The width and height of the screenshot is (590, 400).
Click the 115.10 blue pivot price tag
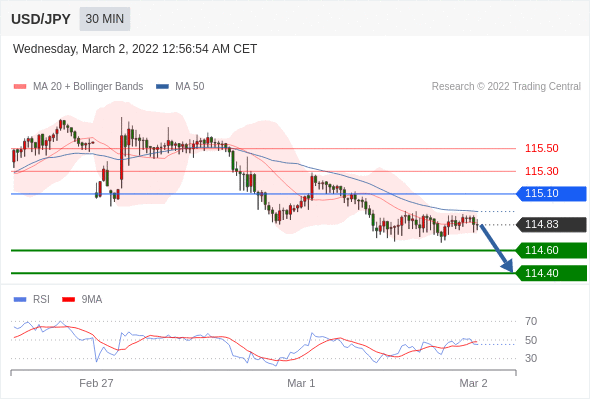tap(551, 193)
